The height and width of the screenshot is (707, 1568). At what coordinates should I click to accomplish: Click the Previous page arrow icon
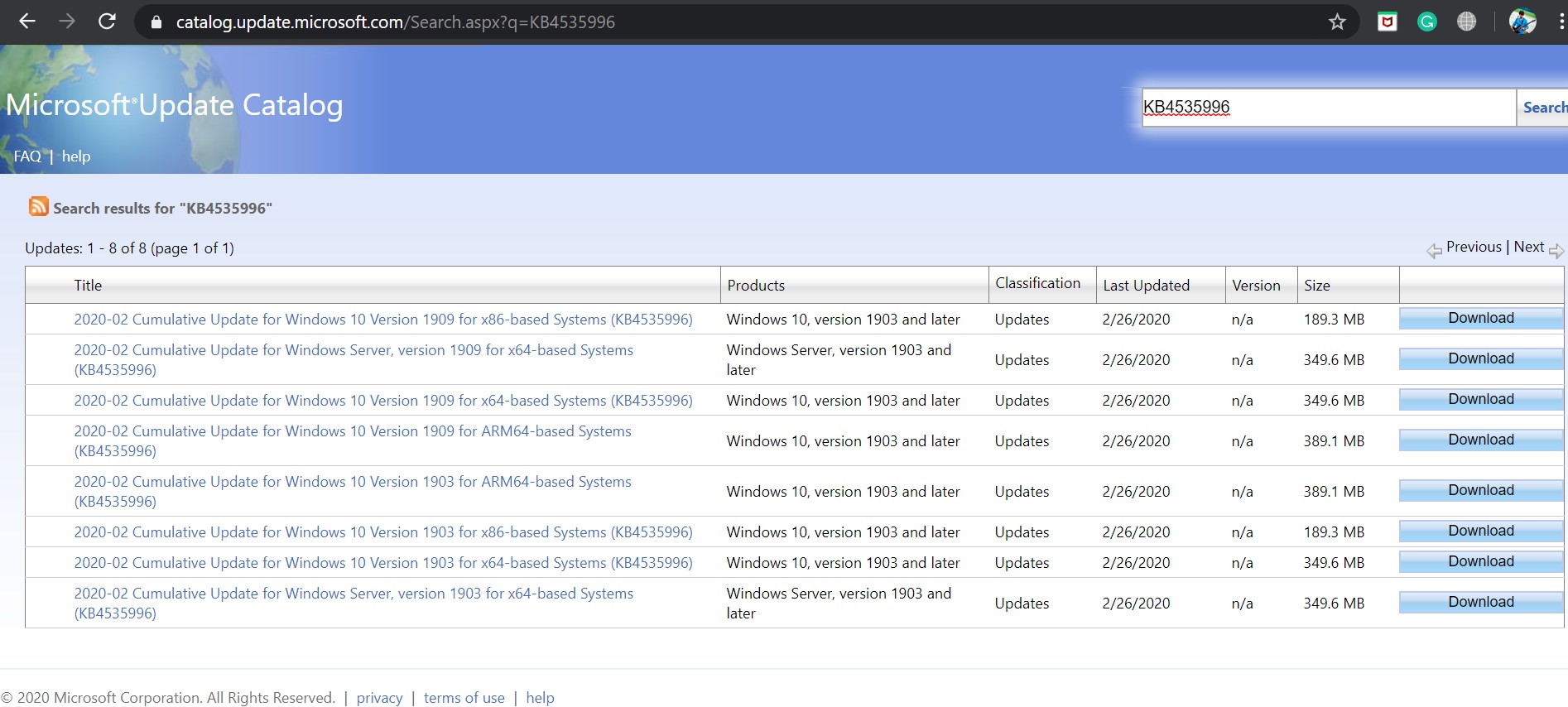[1434, 251]
